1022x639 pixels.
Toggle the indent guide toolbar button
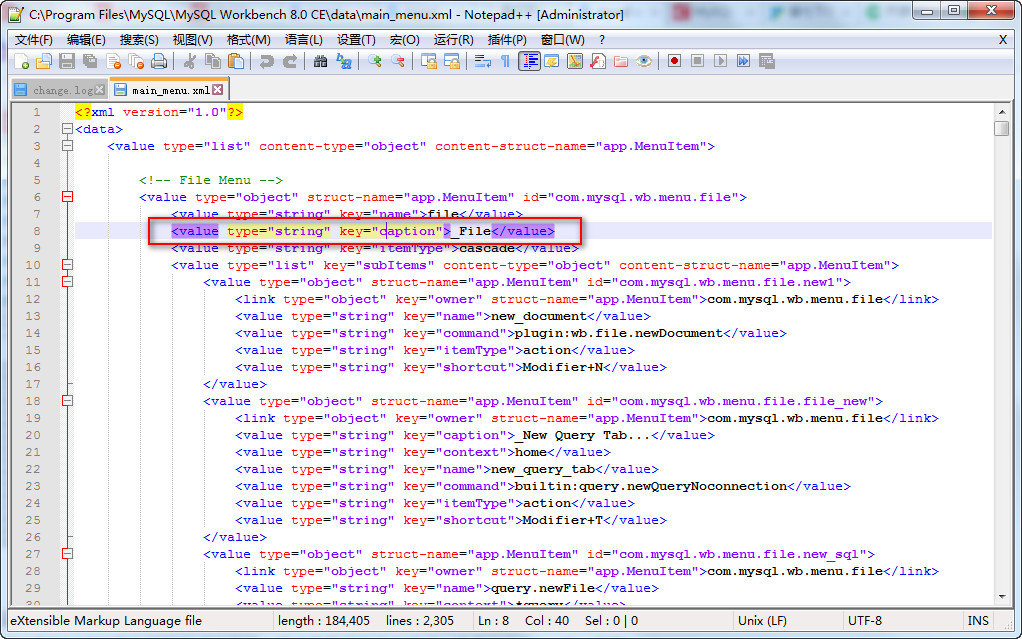[x=529, y=61]
